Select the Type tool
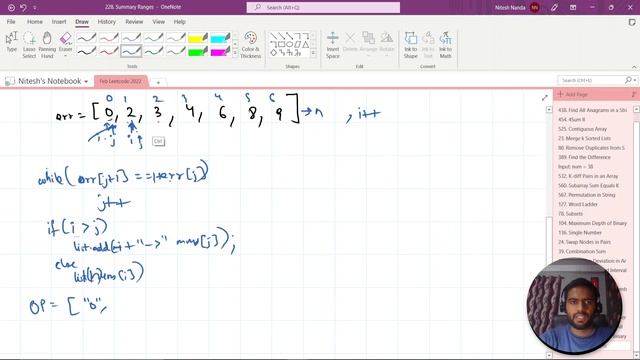The height and width of the screenshot is (360, 640). 11,43
